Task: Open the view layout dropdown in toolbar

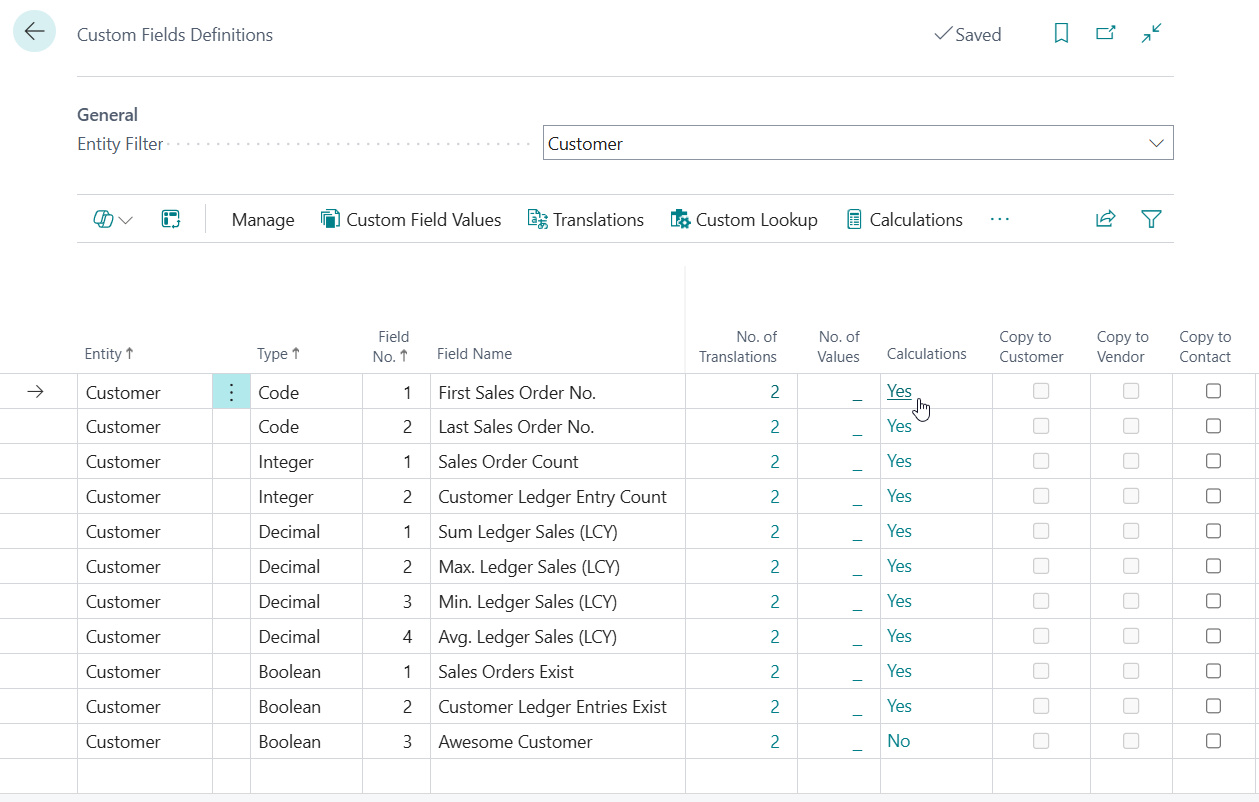Action: point(113,219)
